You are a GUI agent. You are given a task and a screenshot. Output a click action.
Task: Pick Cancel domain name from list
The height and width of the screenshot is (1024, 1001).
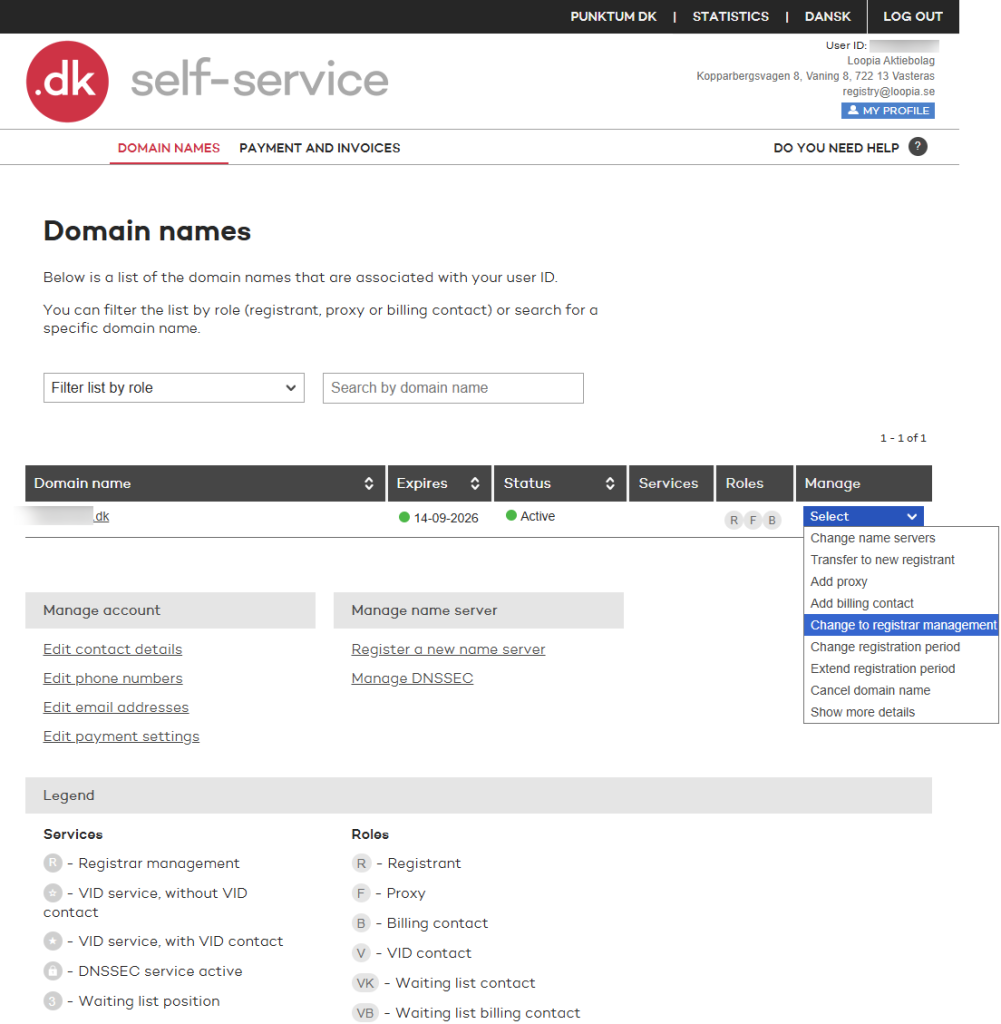(x=870, y=690)
